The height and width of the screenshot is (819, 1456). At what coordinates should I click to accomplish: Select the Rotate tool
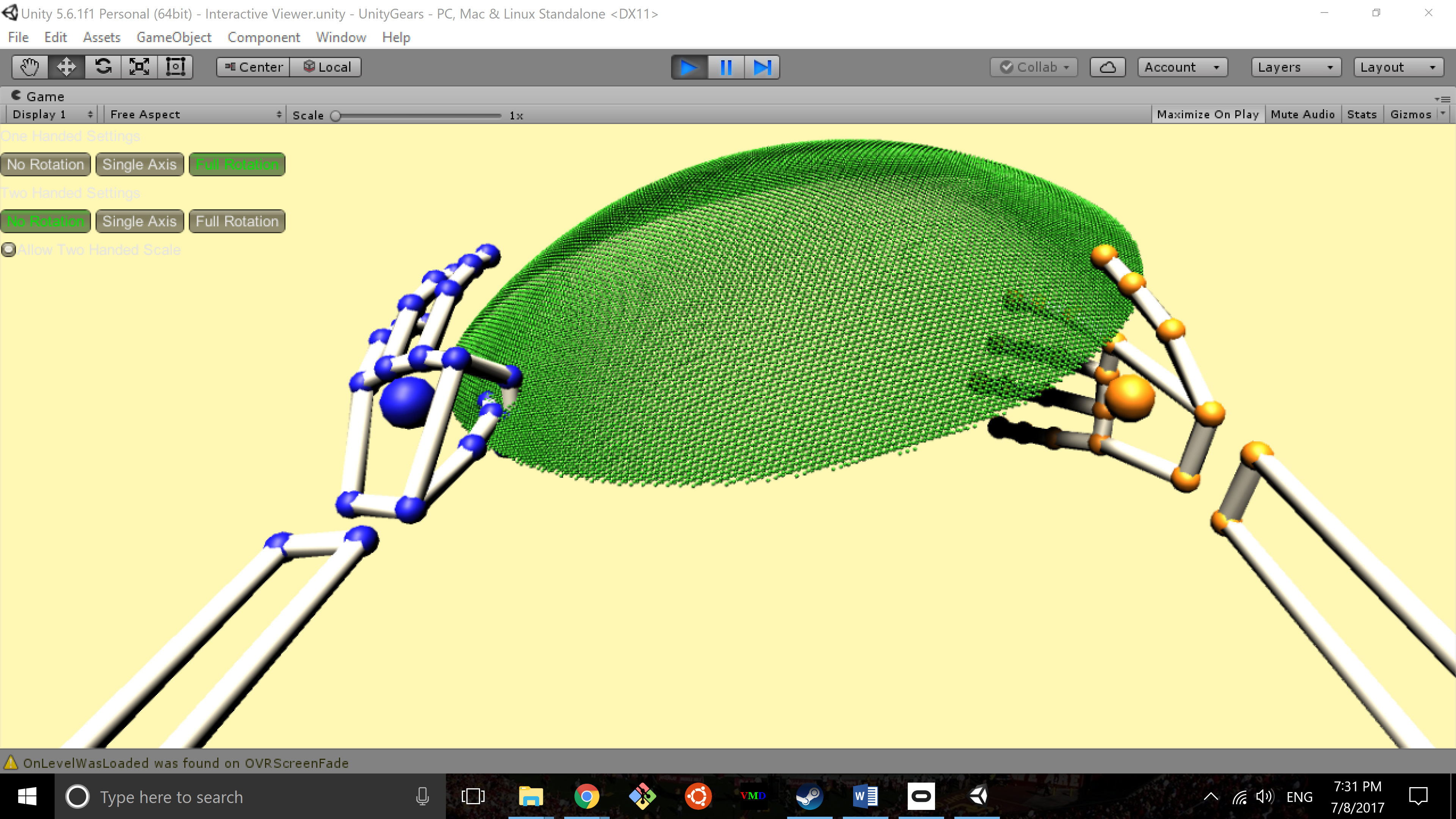[x=103, y=67]
